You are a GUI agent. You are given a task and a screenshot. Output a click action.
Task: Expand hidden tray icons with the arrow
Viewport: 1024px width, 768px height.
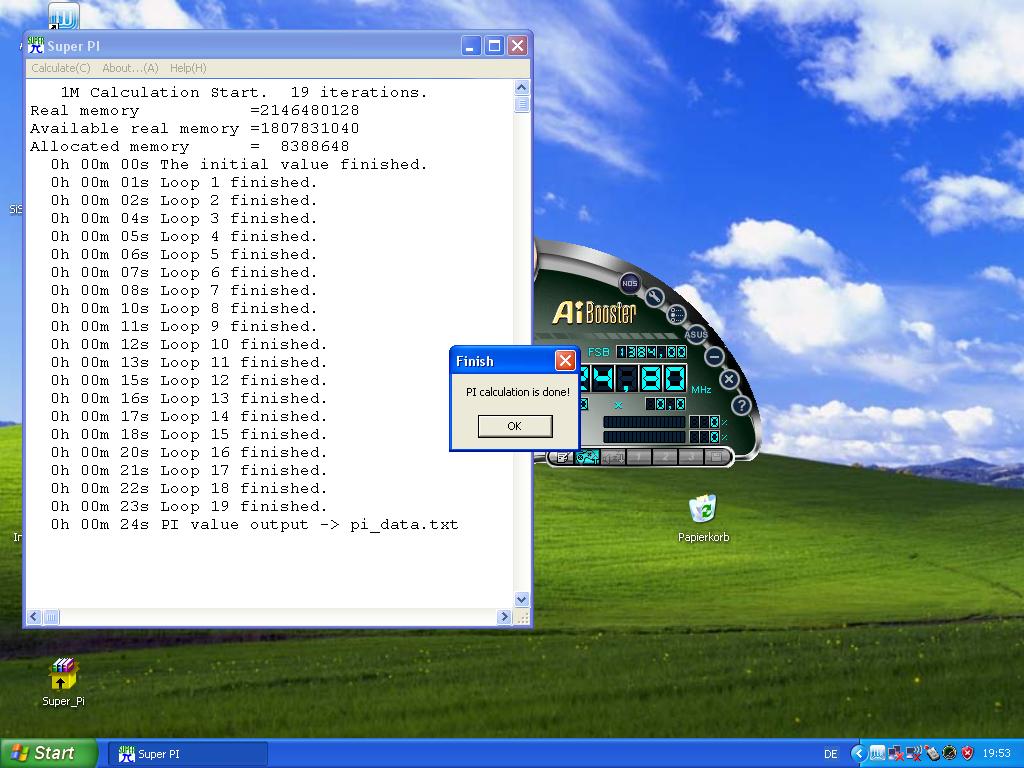pyautogui.click(x=859, y=754)
